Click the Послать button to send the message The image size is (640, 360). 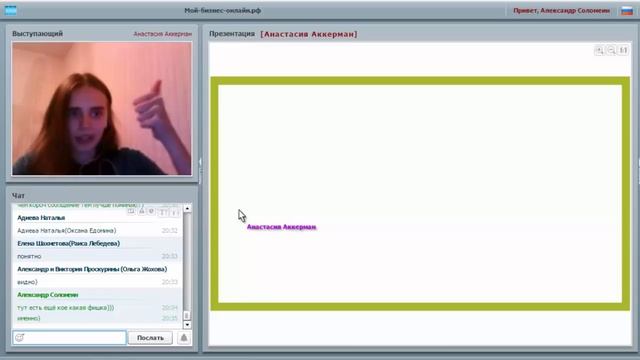pyautogui.click(x=150, y=338)
